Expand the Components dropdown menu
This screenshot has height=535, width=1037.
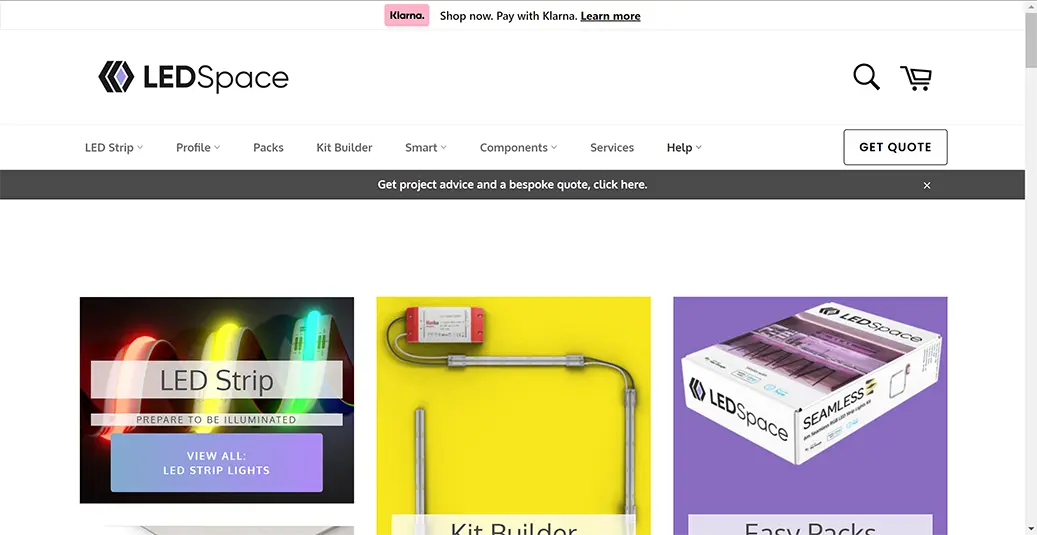pyautogui.click(x=518, y=147)
